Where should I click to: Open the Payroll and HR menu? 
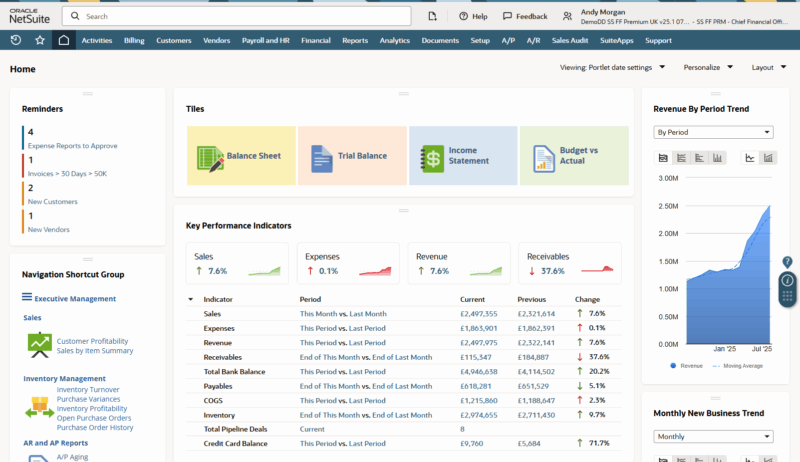point(265,41)
